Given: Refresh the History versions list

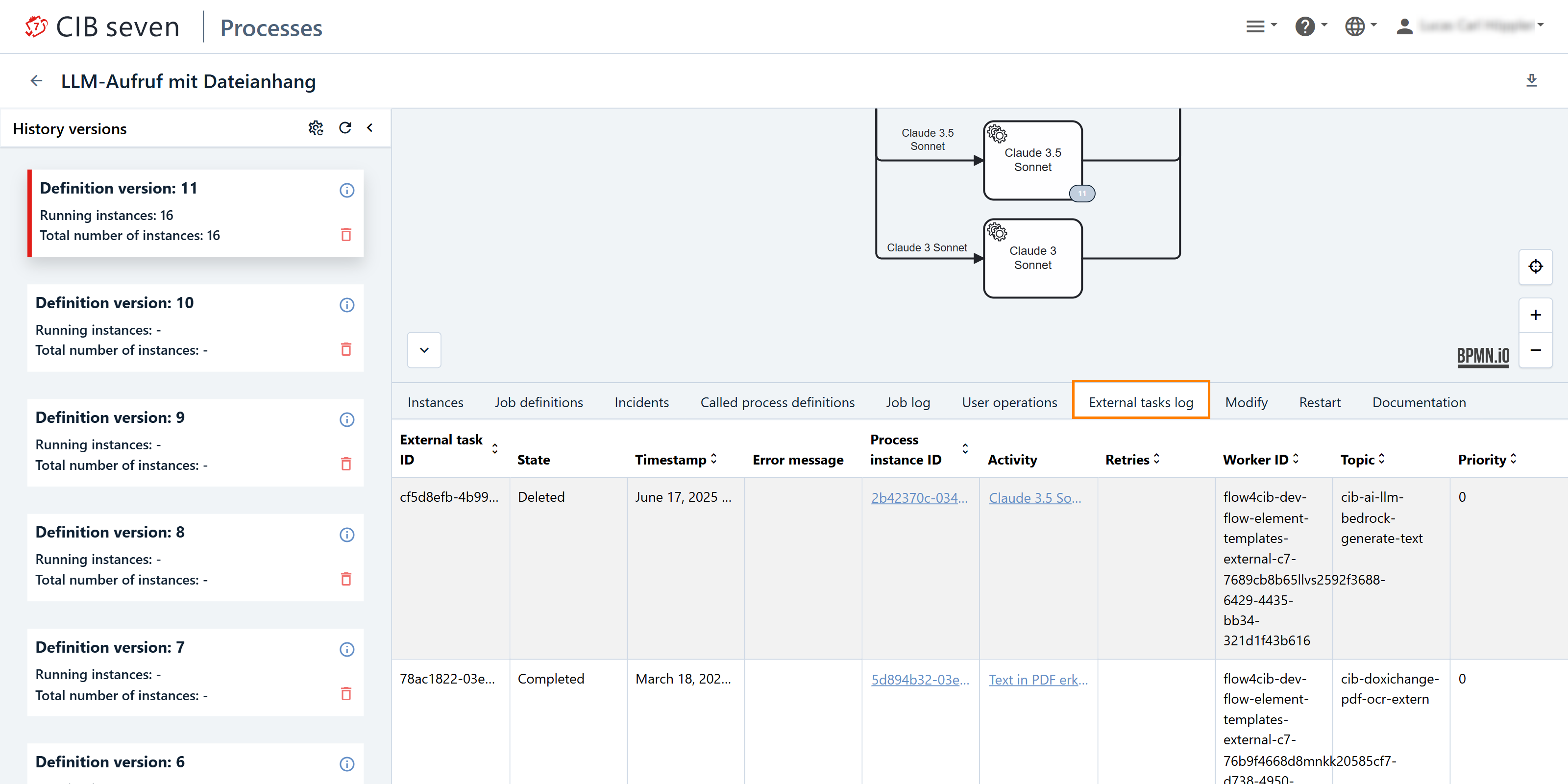Looking at the screenshot, I should [345, 128].
